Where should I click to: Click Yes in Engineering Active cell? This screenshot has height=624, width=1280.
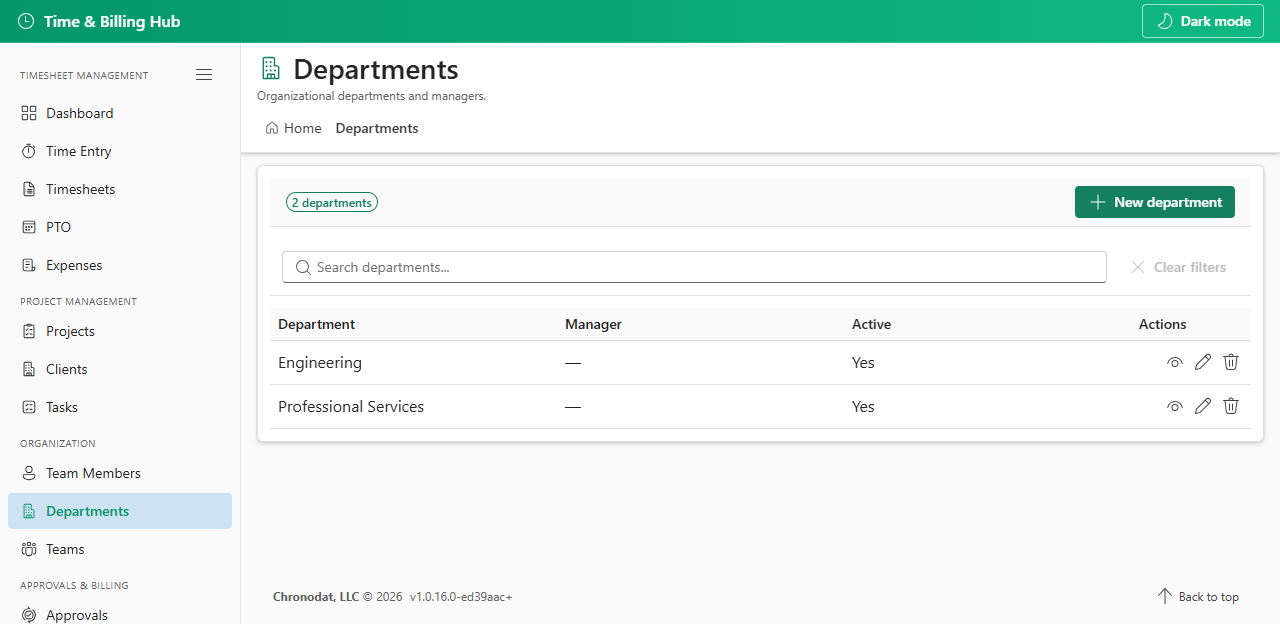coord(863,363)
